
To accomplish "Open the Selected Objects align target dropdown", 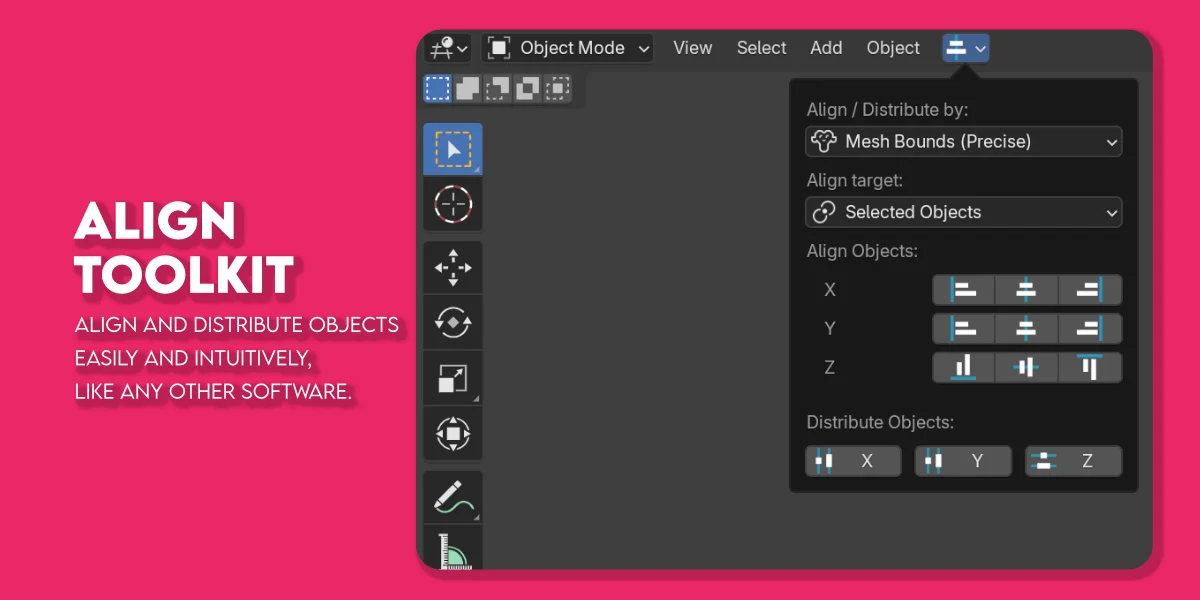I will click(x=963, y=212).
